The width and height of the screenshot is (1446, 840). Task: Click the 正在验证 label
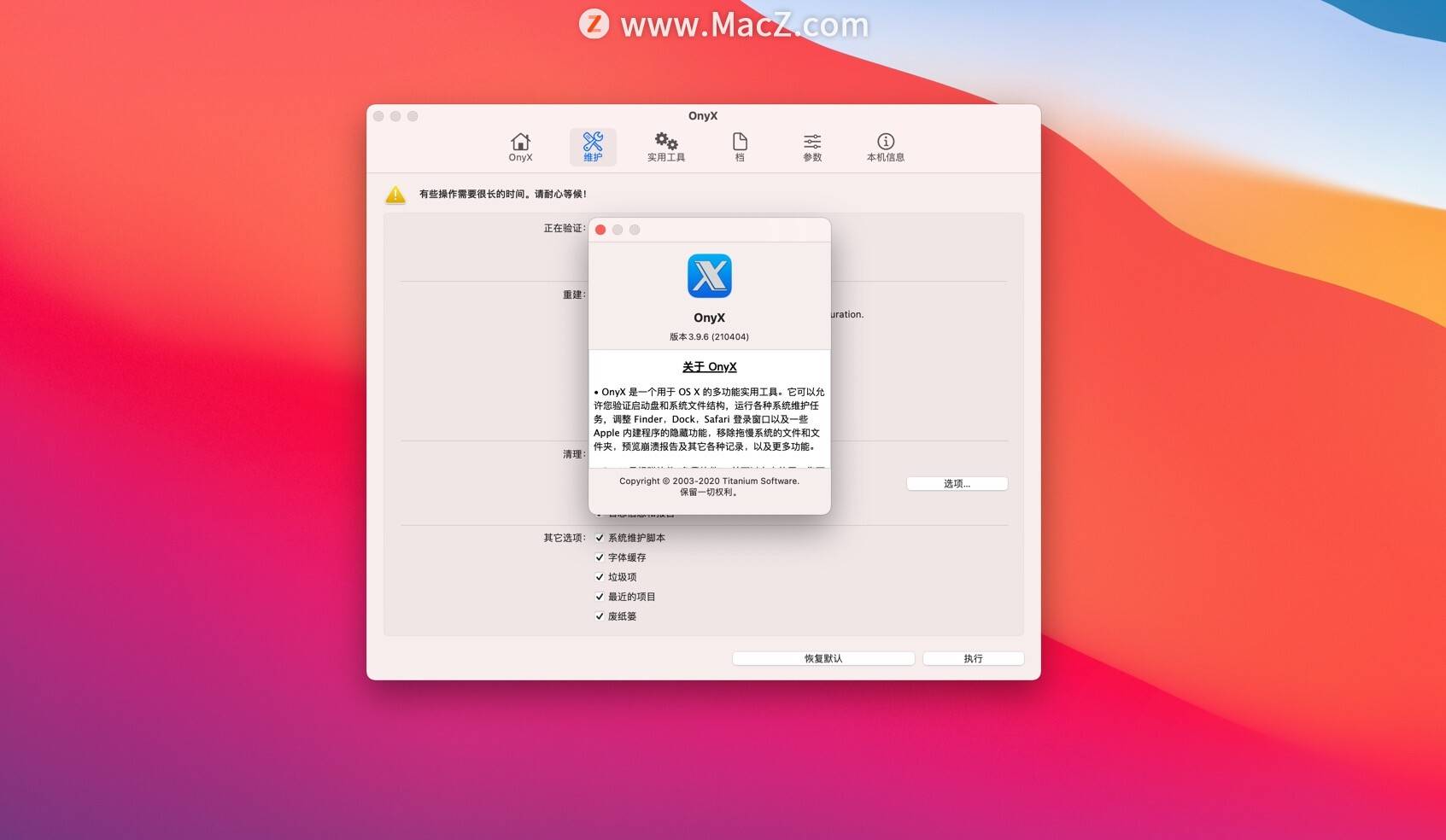coord(565,228)
